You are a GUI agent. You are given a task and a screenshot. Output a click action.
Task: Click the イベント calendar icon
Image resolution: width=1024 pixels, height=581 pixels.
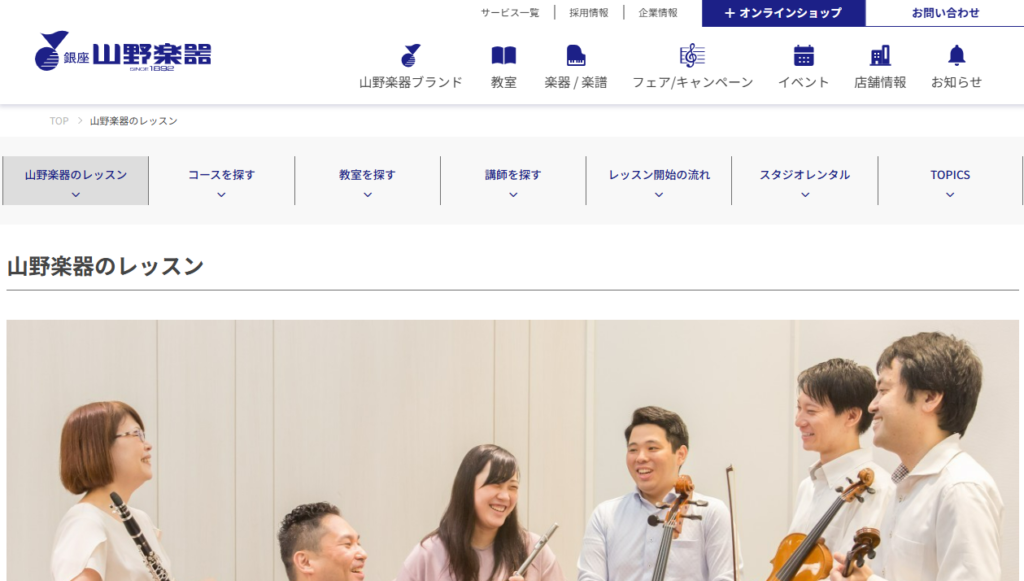[x=803, y=55]
